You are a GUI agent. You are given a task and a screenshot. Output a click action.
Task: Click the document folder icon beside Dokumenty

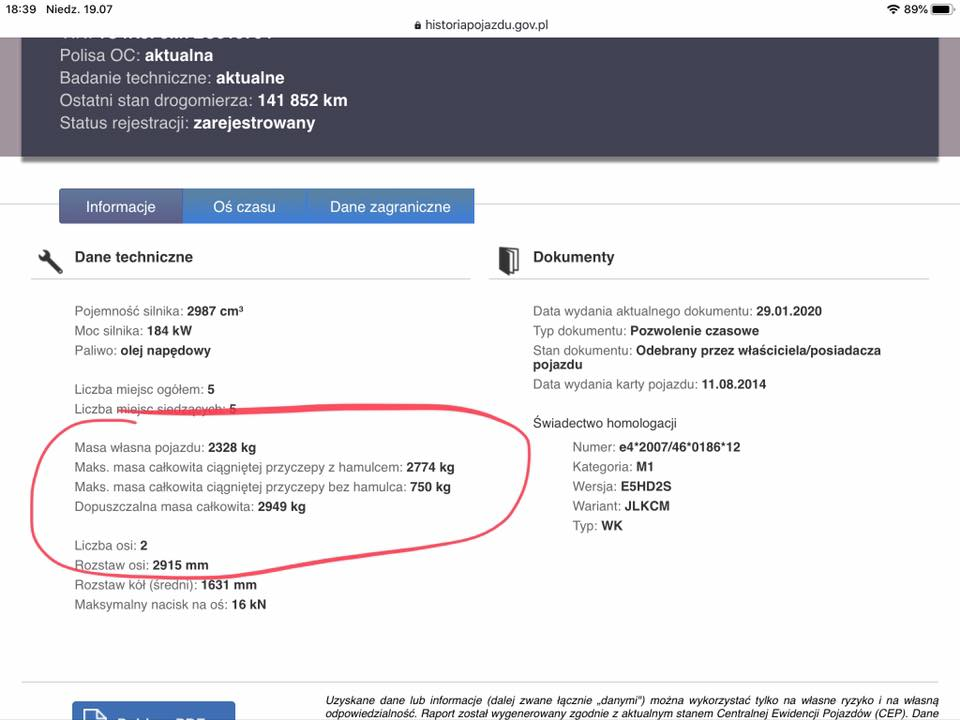click(x=508, y=260)
